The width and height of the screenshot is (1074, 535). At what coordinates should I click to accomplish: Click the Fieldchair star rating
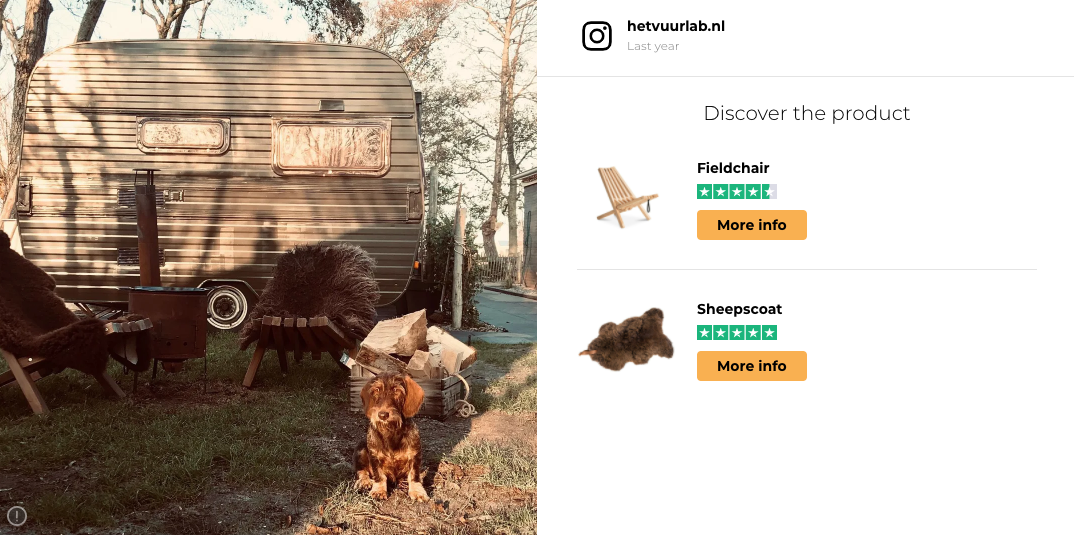pyautogui.click(x=737, y=192)
